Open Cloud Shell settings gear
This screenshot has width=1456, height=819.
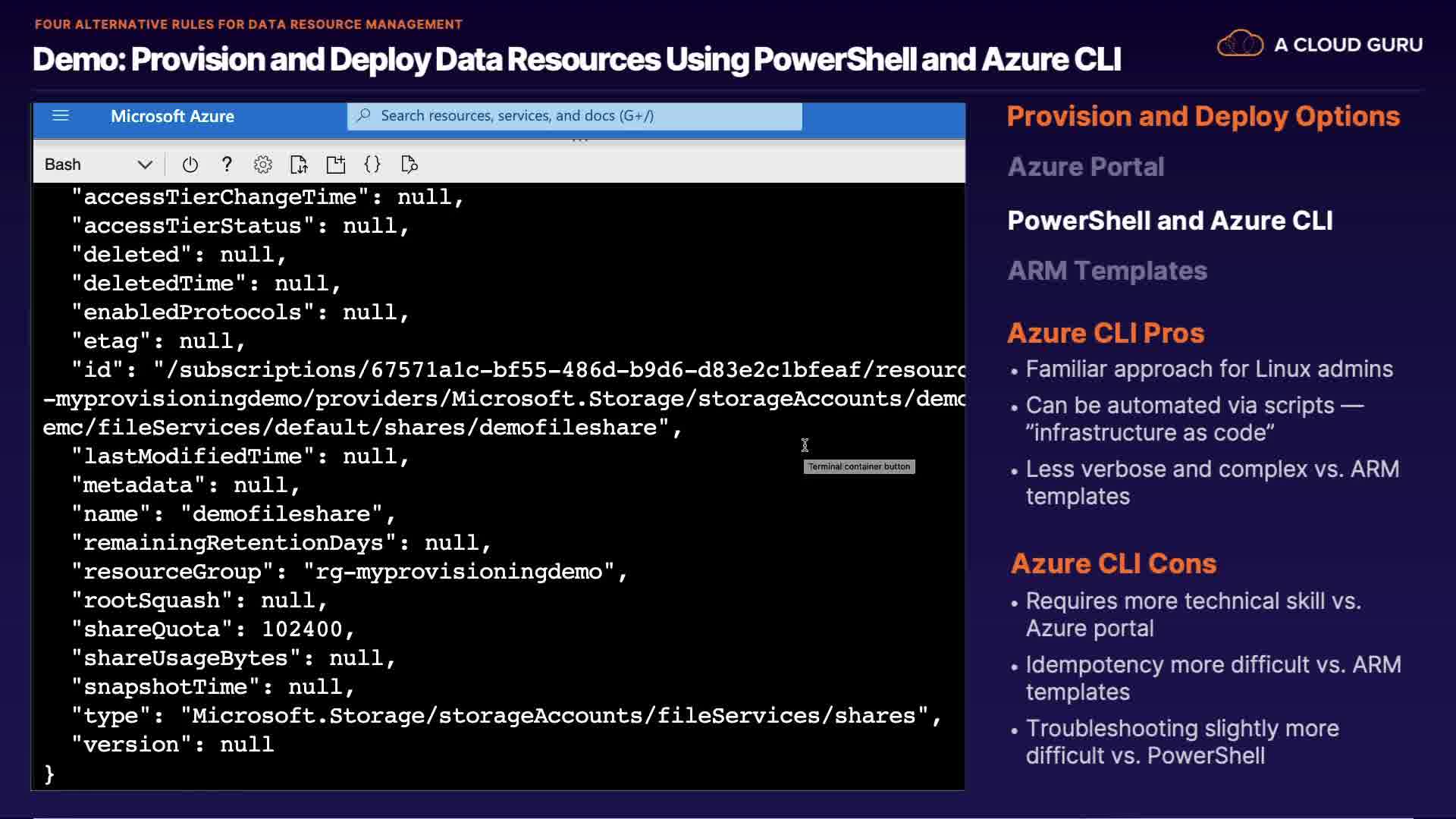262,165
